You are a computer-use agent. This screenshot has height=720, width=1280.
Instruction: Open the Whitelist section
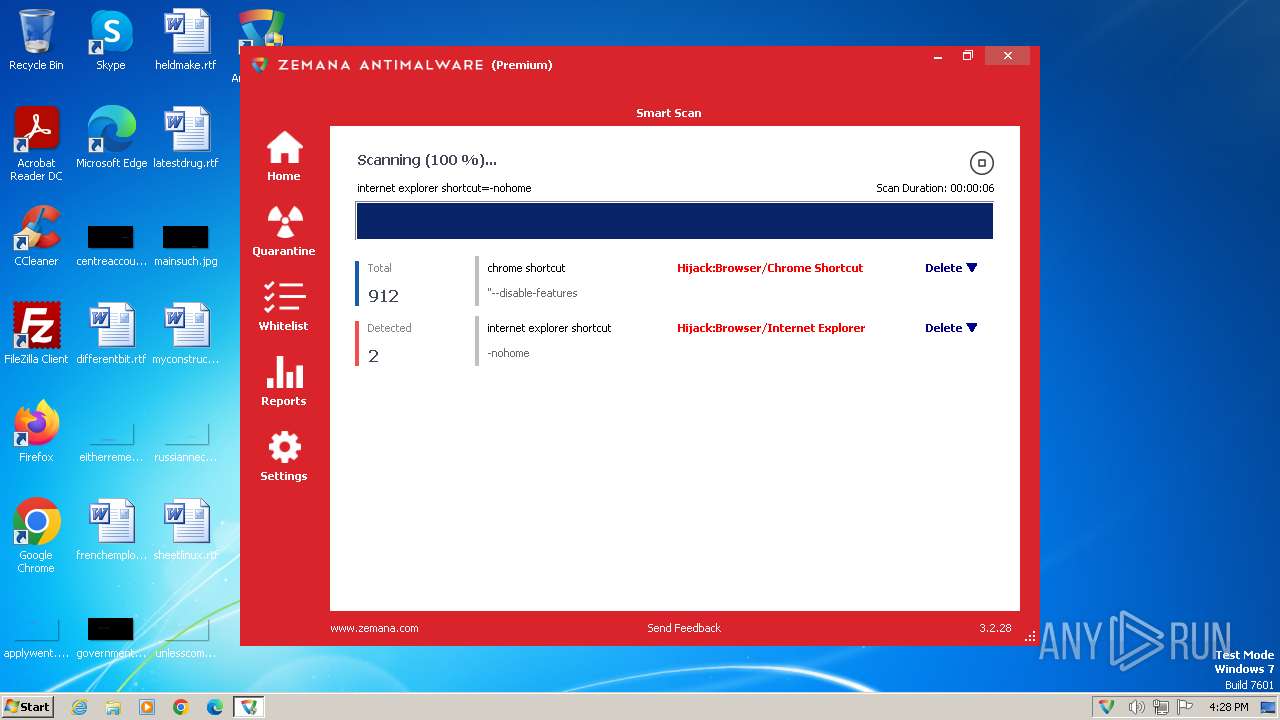(284, 306)
